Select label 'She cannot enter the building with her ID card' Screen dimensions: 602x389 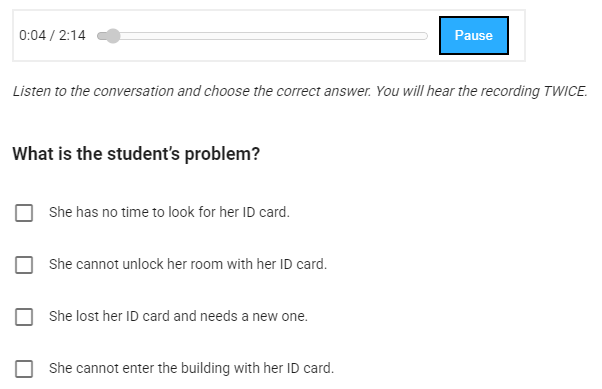pos(191,368)
